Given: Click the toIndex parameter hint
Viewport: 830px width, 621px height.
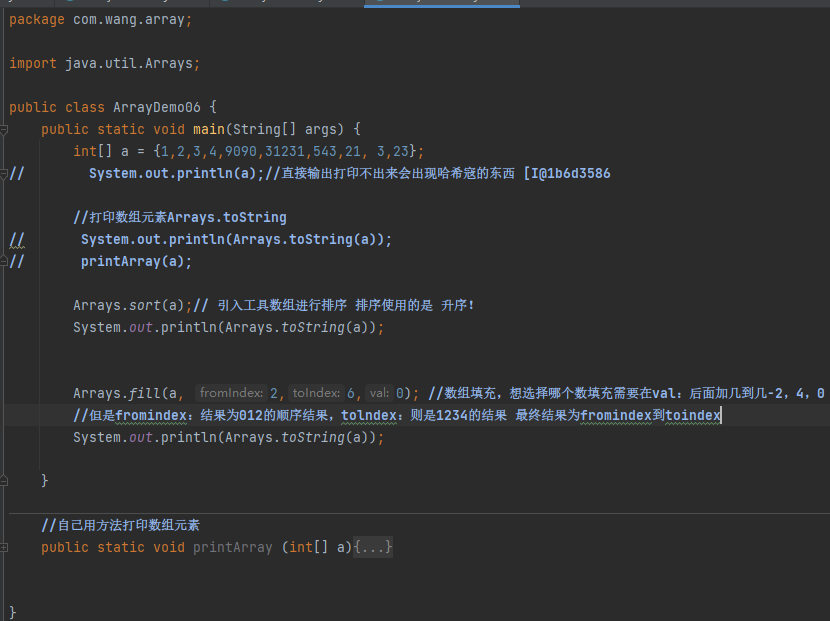Looking at the screenshot, I should click(316, 394).
